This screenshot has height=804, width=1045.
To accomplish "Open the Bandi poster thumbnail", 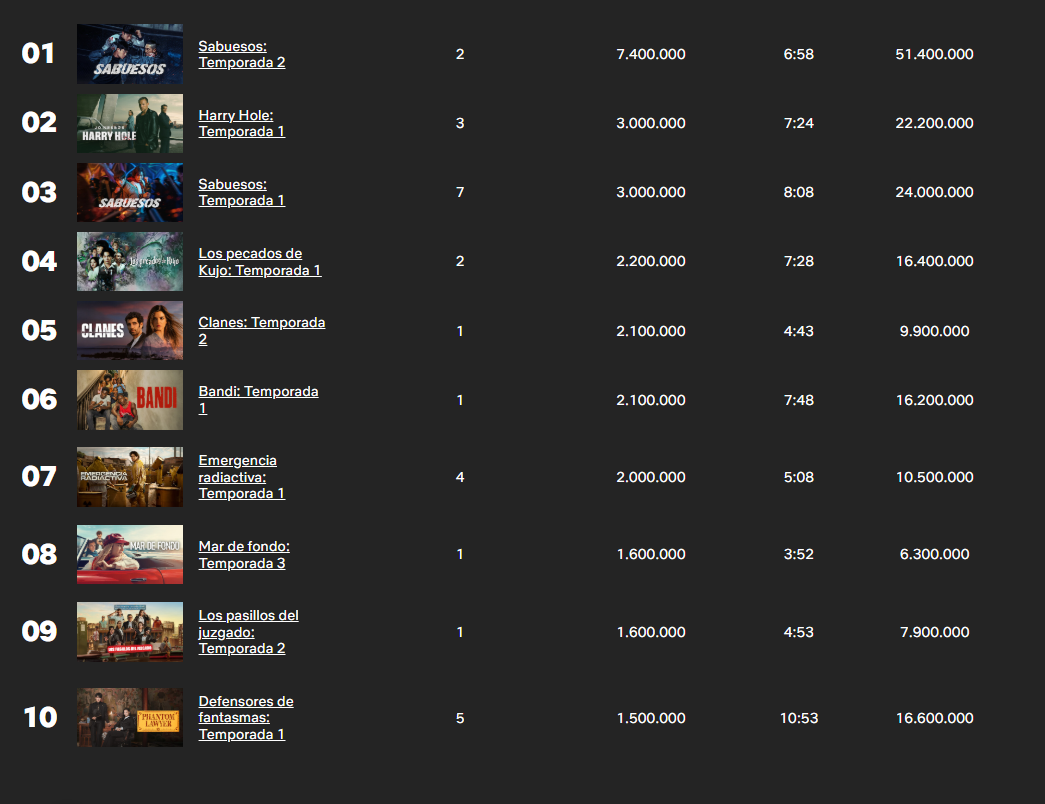I will click(x=130, y=400).
